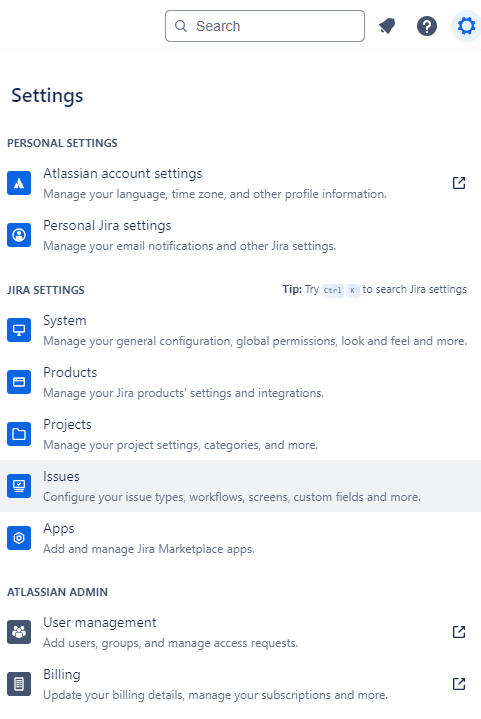Go to Projects settings entry
Viewport: 481px width, 719px height.
pos(240,434)
